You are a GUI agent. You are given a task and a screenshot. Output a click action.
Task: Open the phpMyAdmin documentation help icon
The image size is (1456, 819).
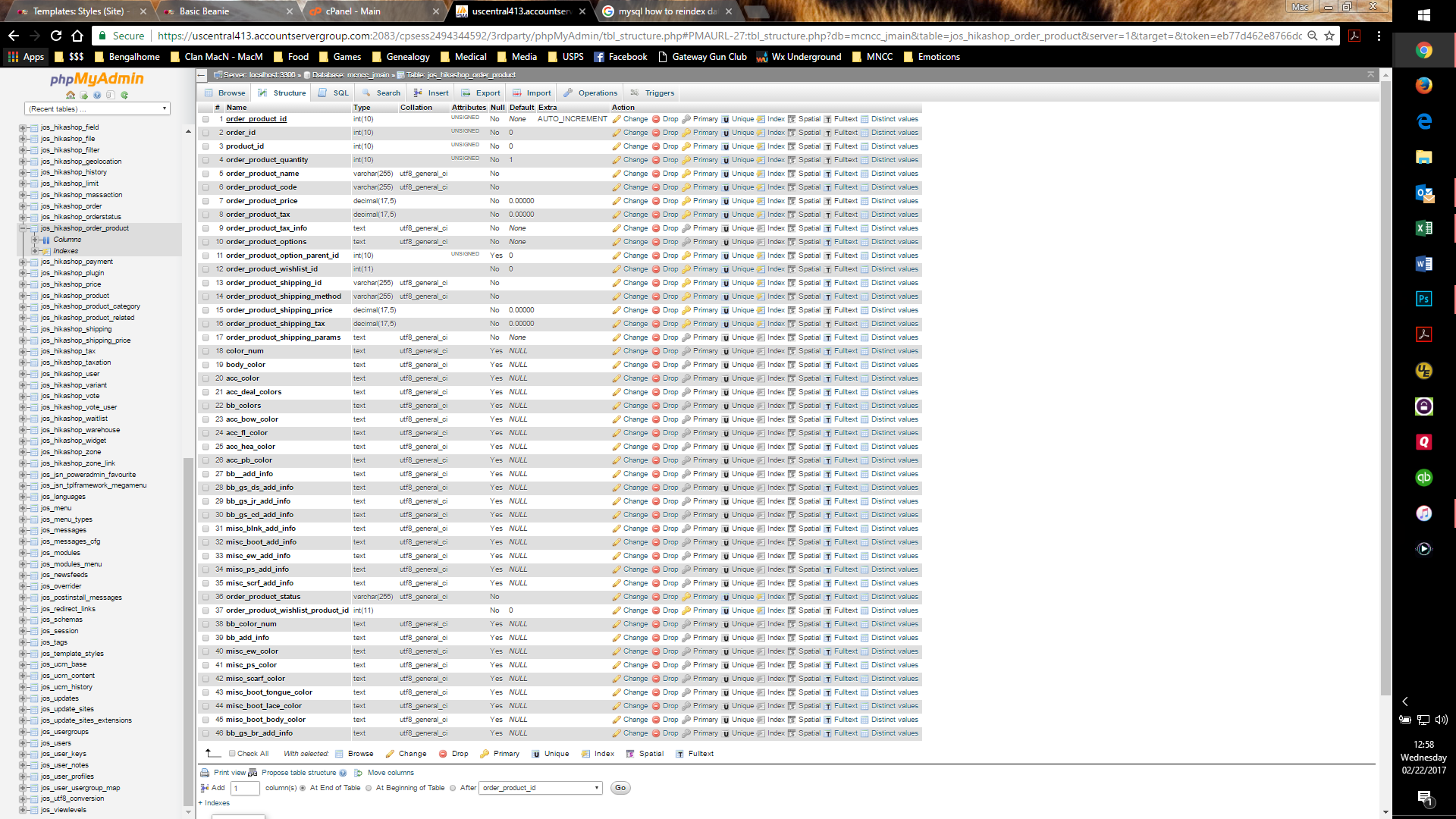(x=97, y=95)
